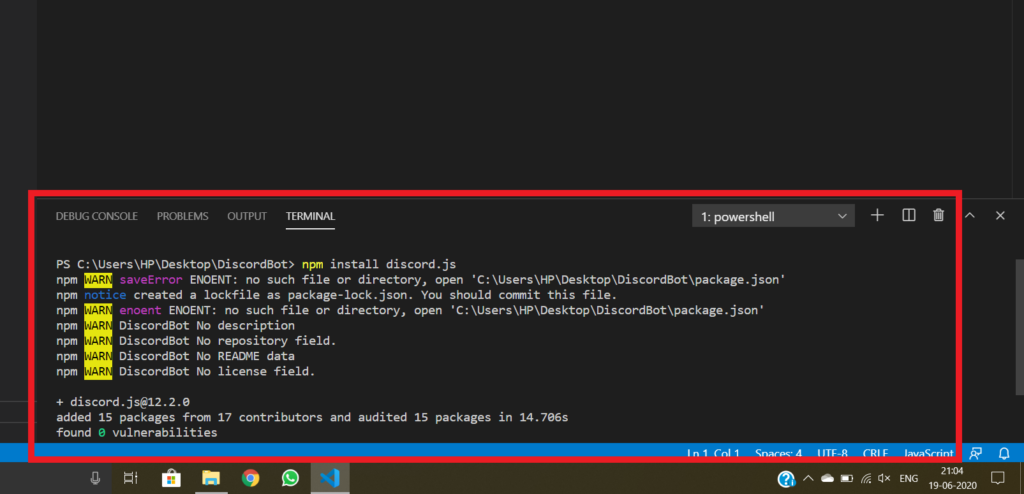Click the CRLF line ending status entry
This screenshot has height=494, width=1024.
875,453
